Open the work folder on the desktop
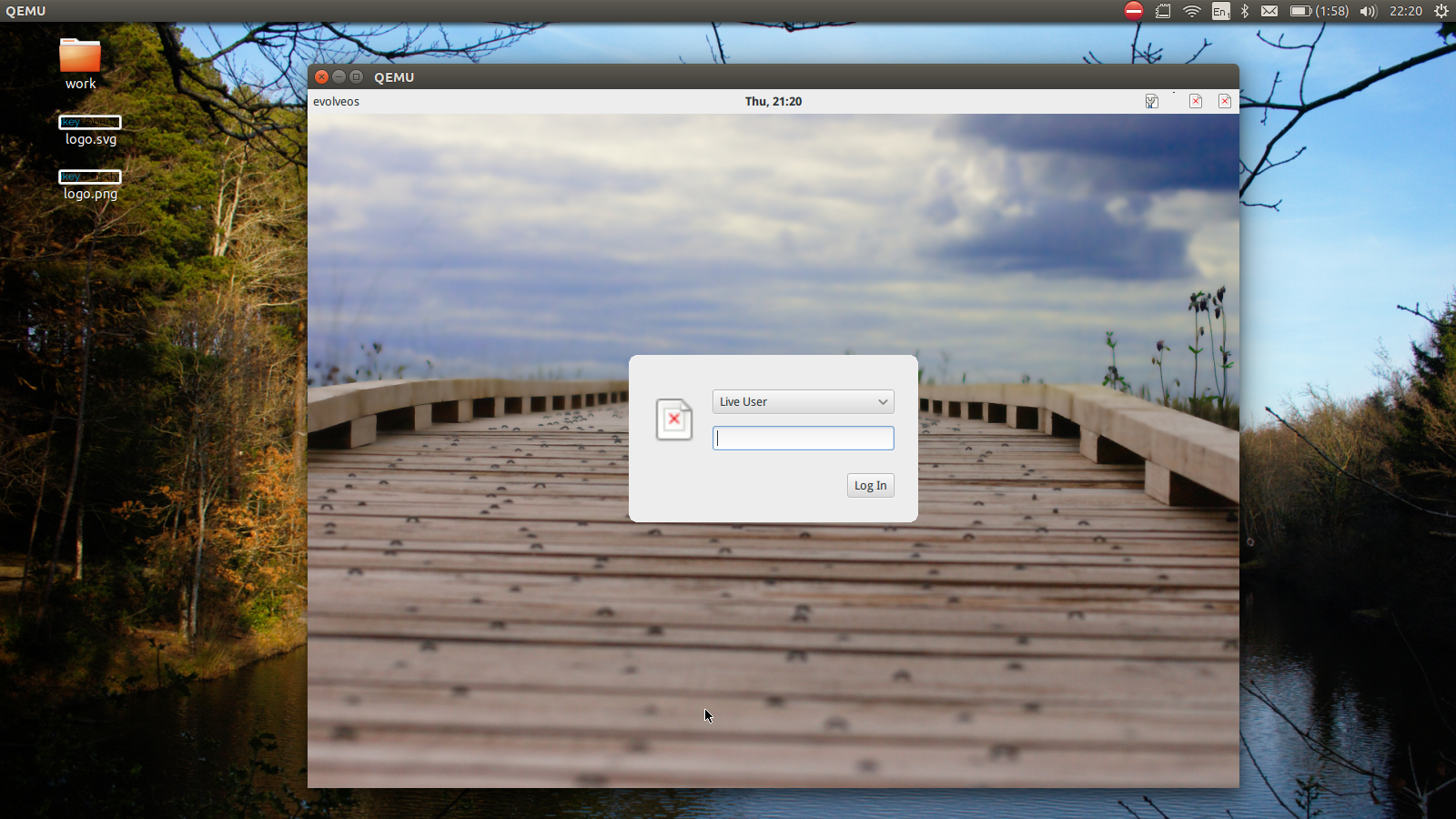 (80, 63)
